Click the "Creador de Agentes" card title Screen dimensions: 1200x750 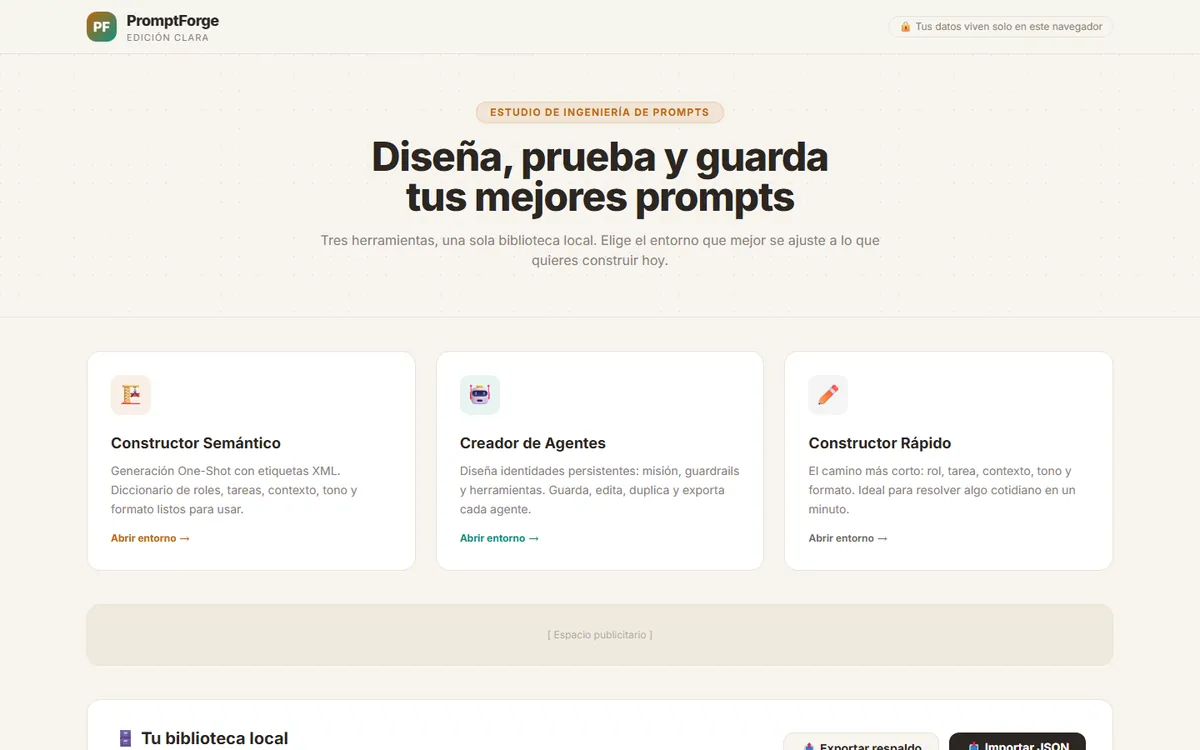[x=533, y=443]
